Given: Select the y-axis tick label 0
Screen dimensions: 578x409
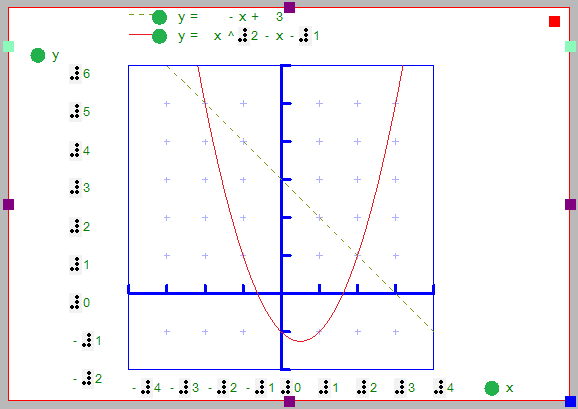Looking at the screenshot, I should 80,303.
